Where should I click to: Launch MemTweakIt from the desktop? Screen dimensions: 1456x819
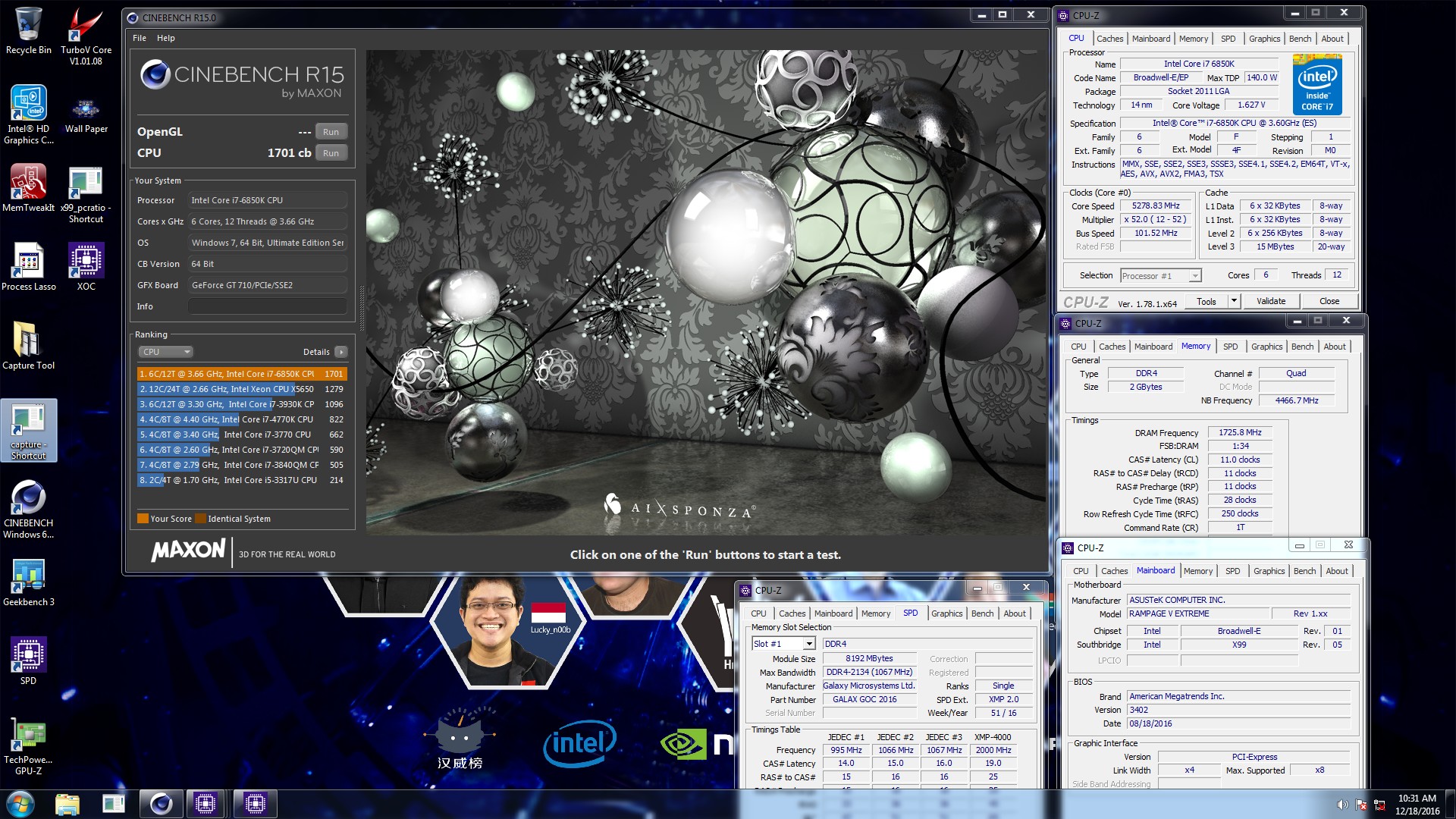pos(28,188)
